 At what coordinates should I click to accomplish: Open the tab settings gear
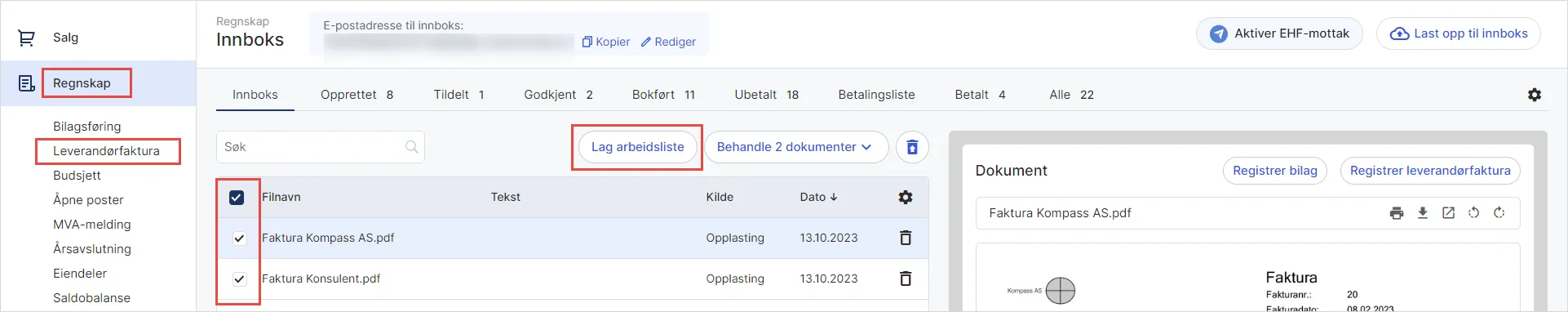tap(1535, 95)
